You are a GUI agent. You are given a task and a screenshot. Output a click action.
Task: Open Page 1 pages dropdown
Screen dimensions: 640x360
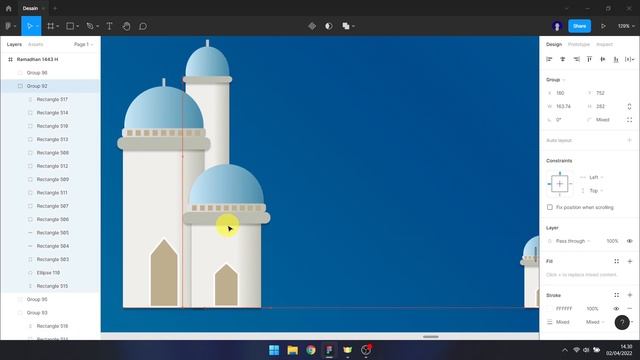point(84,44)
